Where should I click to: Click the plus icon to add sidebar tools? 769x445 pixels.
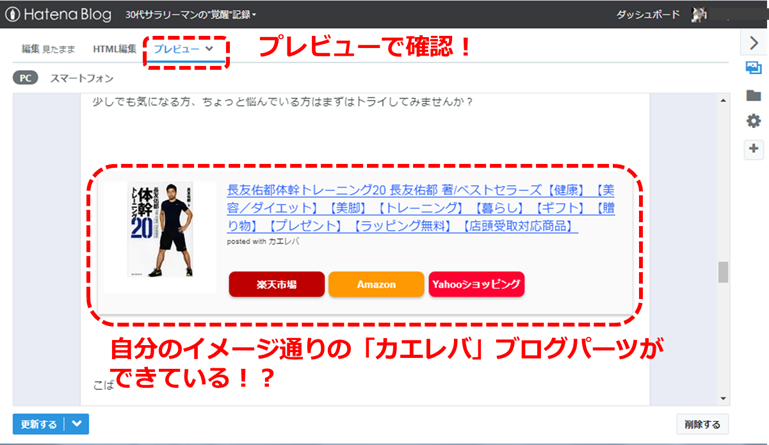[x=754, y=148]
